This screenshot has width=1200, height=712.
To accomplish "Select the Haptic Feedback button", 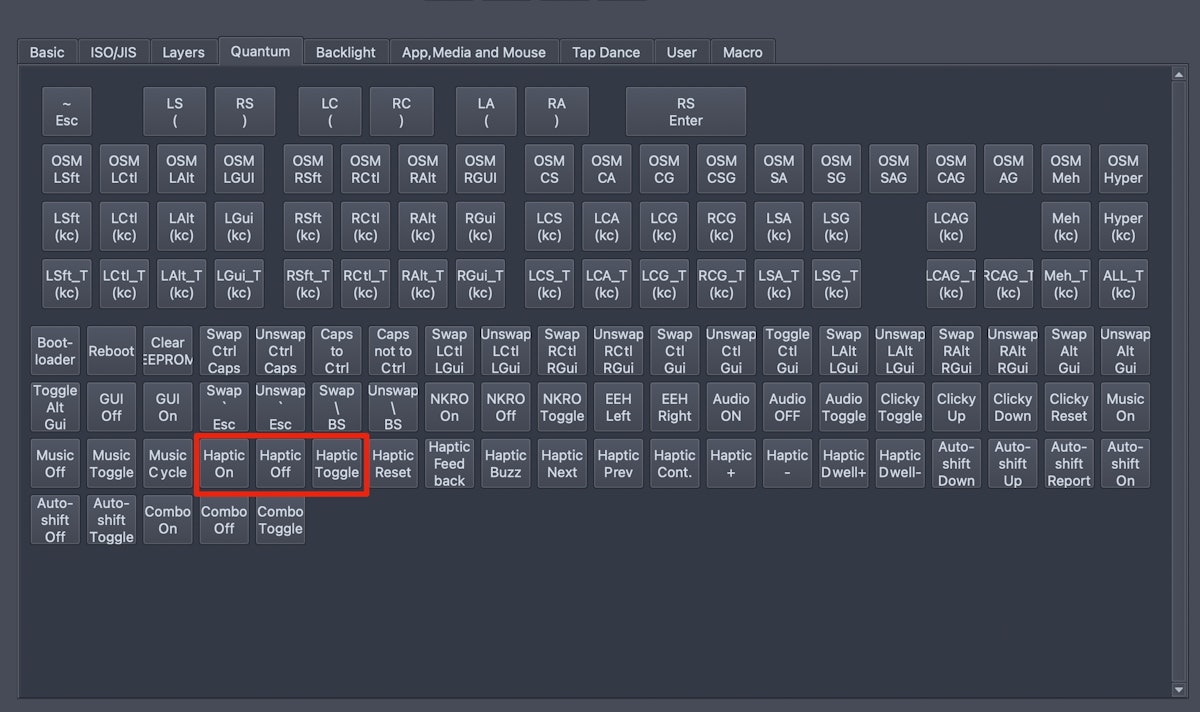I will (x=449, y=464).
